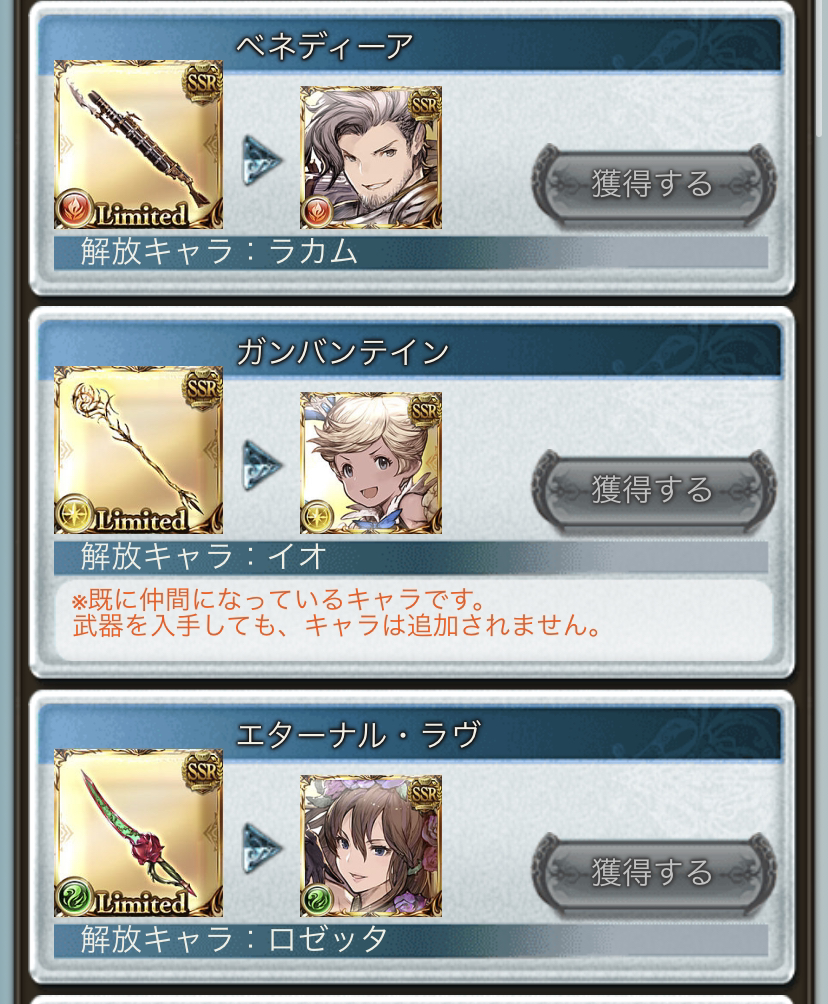
Task: Click the fire element icon on ラカム portrait
Action: (317, 212)
